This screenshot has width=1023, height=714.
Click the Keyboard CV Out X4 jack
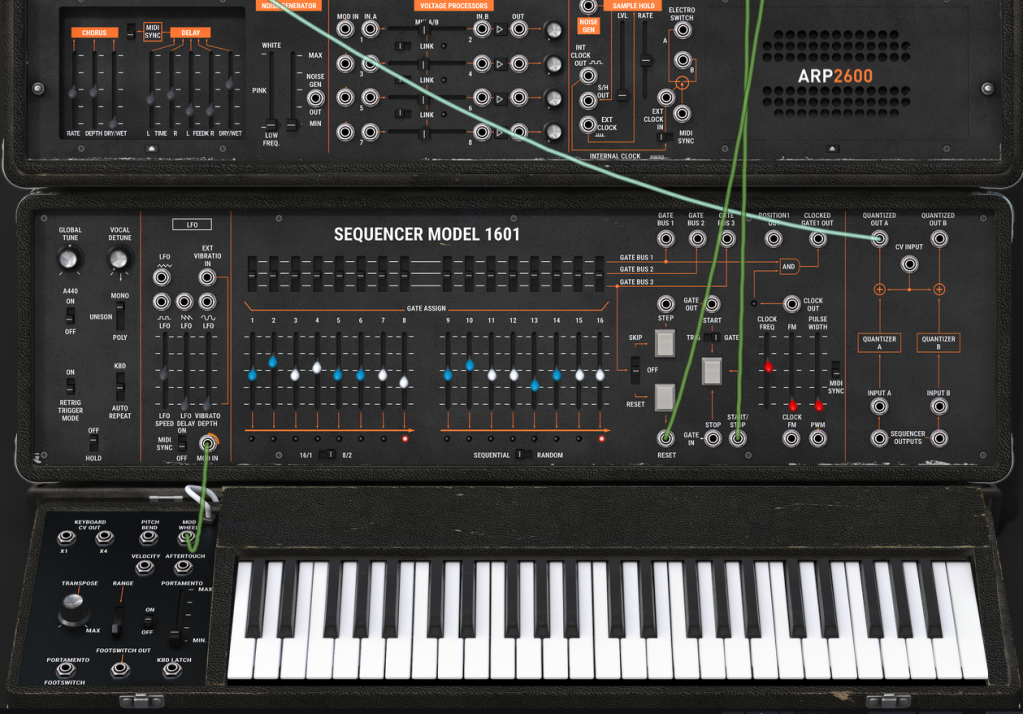[104, 538]
